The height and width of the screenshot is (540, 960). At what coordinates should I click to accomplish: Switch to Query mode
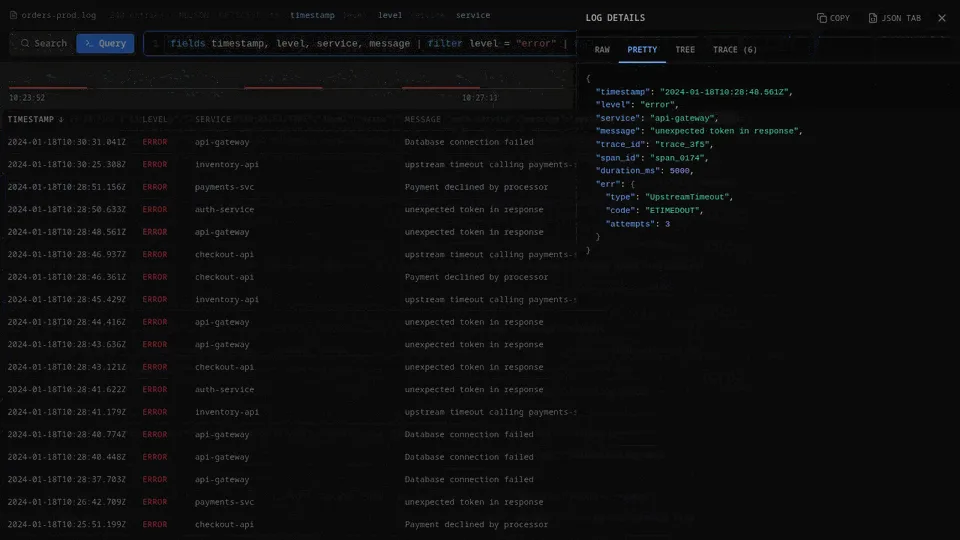pos(105,43)
